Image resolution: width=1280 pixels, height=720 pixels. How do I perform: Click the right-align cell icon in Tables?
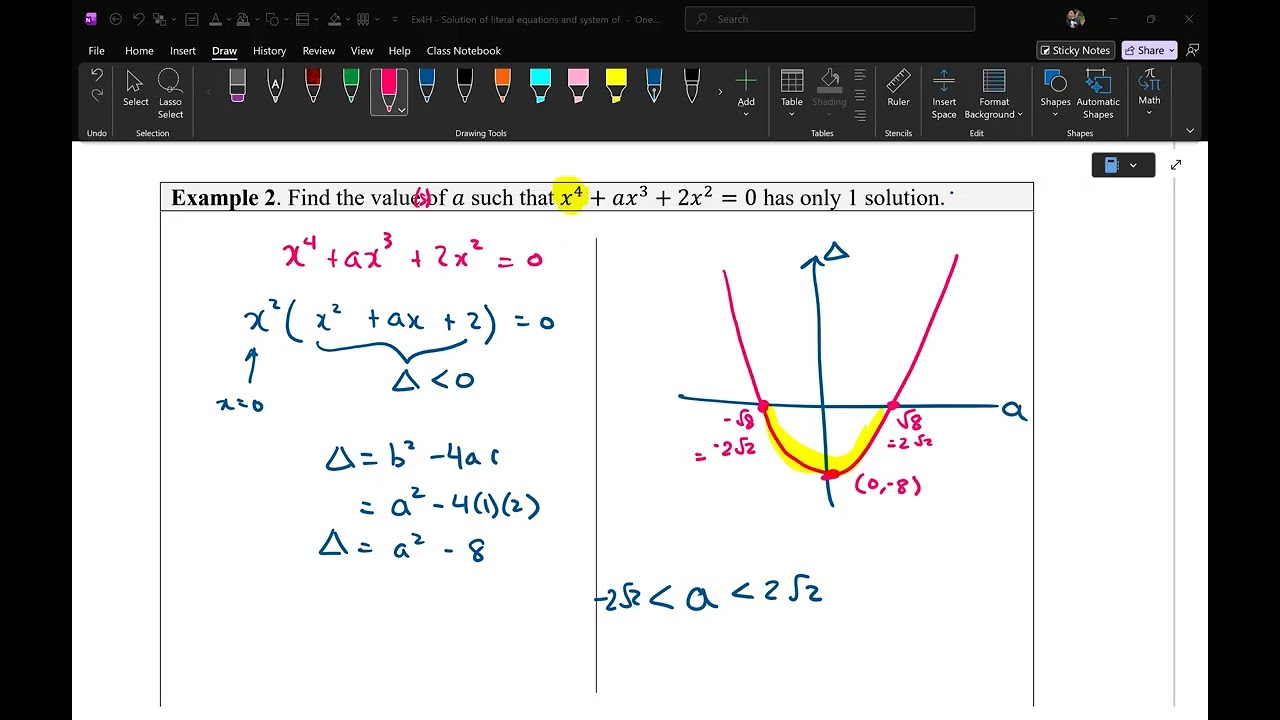(x=860, y=115)
